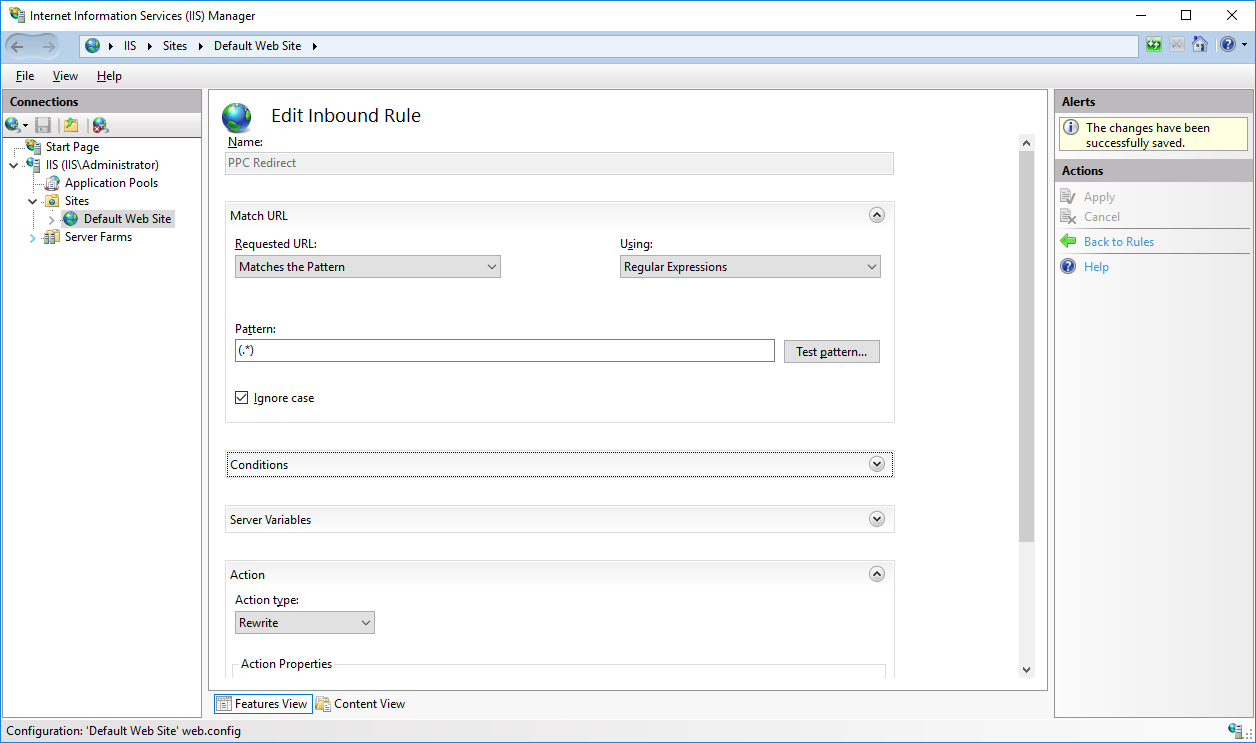Click the Up folder icon in Connections

click(71, 125)
